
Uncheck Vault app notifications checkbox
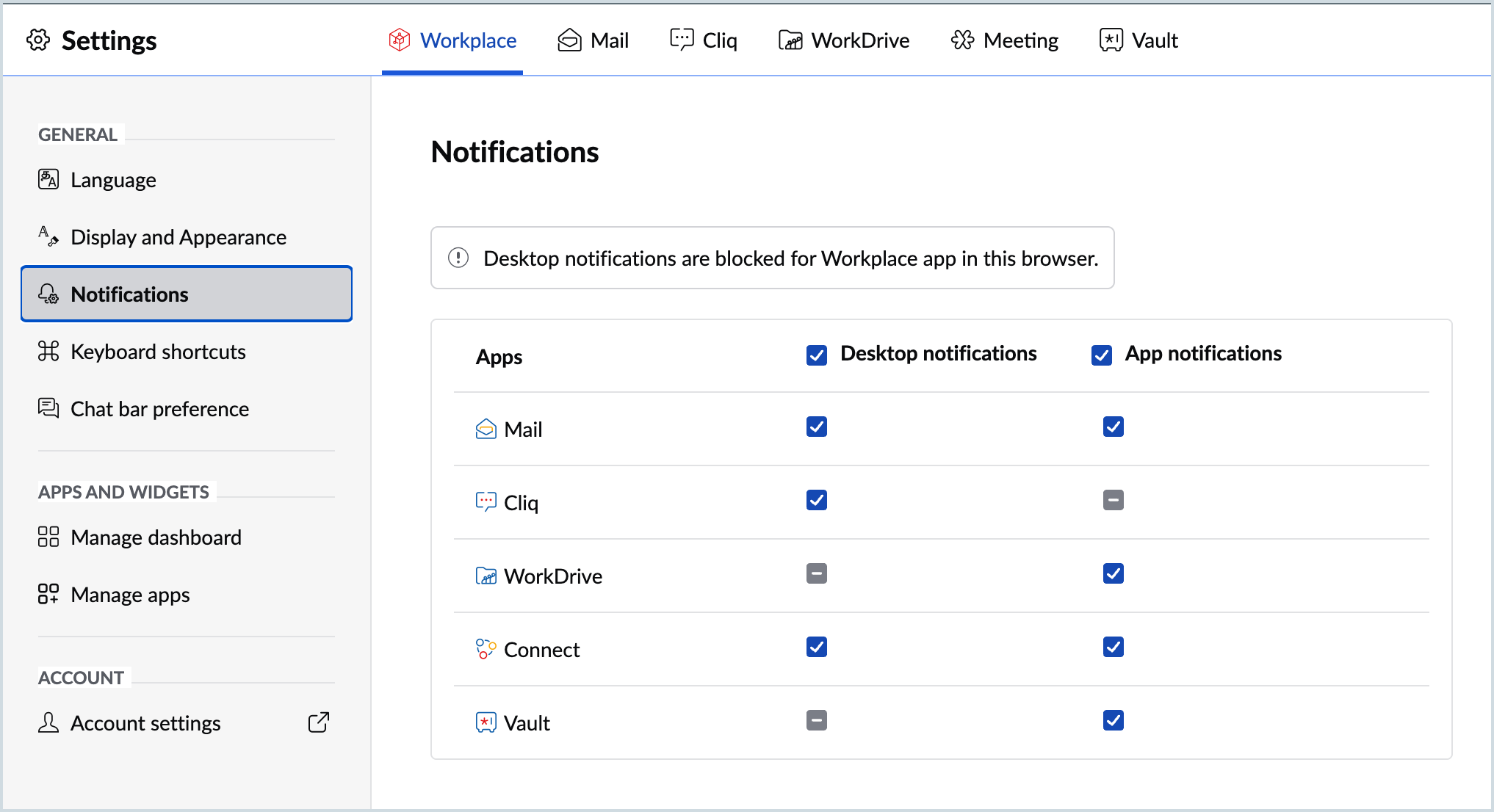pos(1114,720)
